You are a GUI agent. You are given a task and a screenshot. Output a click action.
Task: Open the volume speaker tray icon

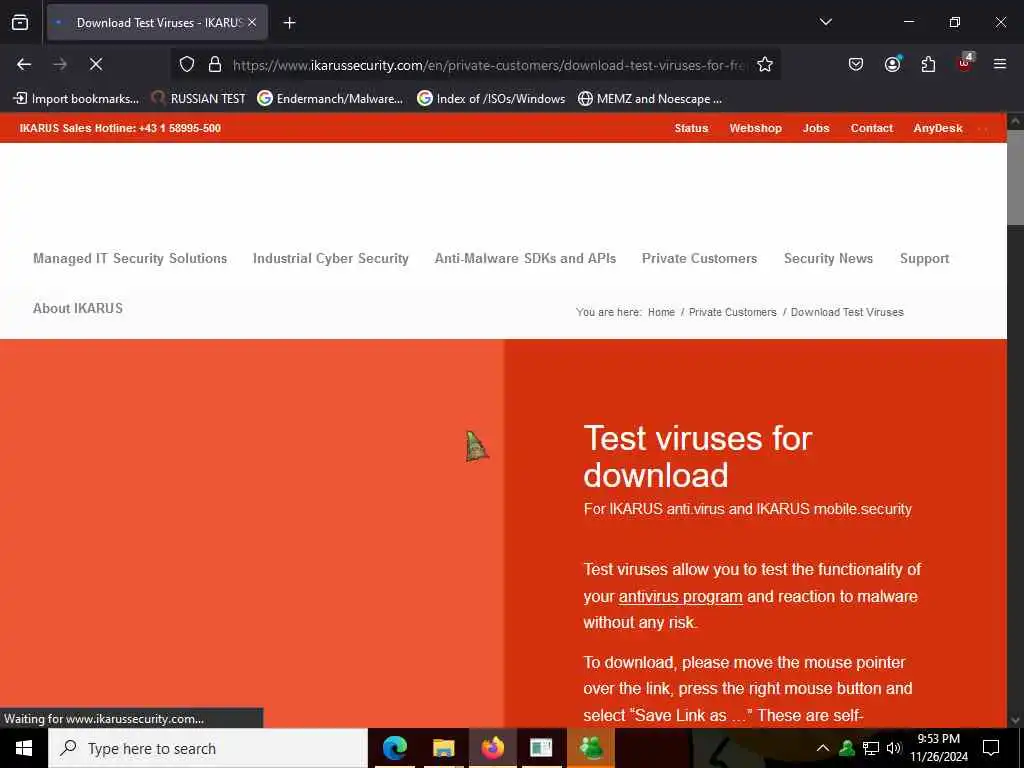[893, 748]
